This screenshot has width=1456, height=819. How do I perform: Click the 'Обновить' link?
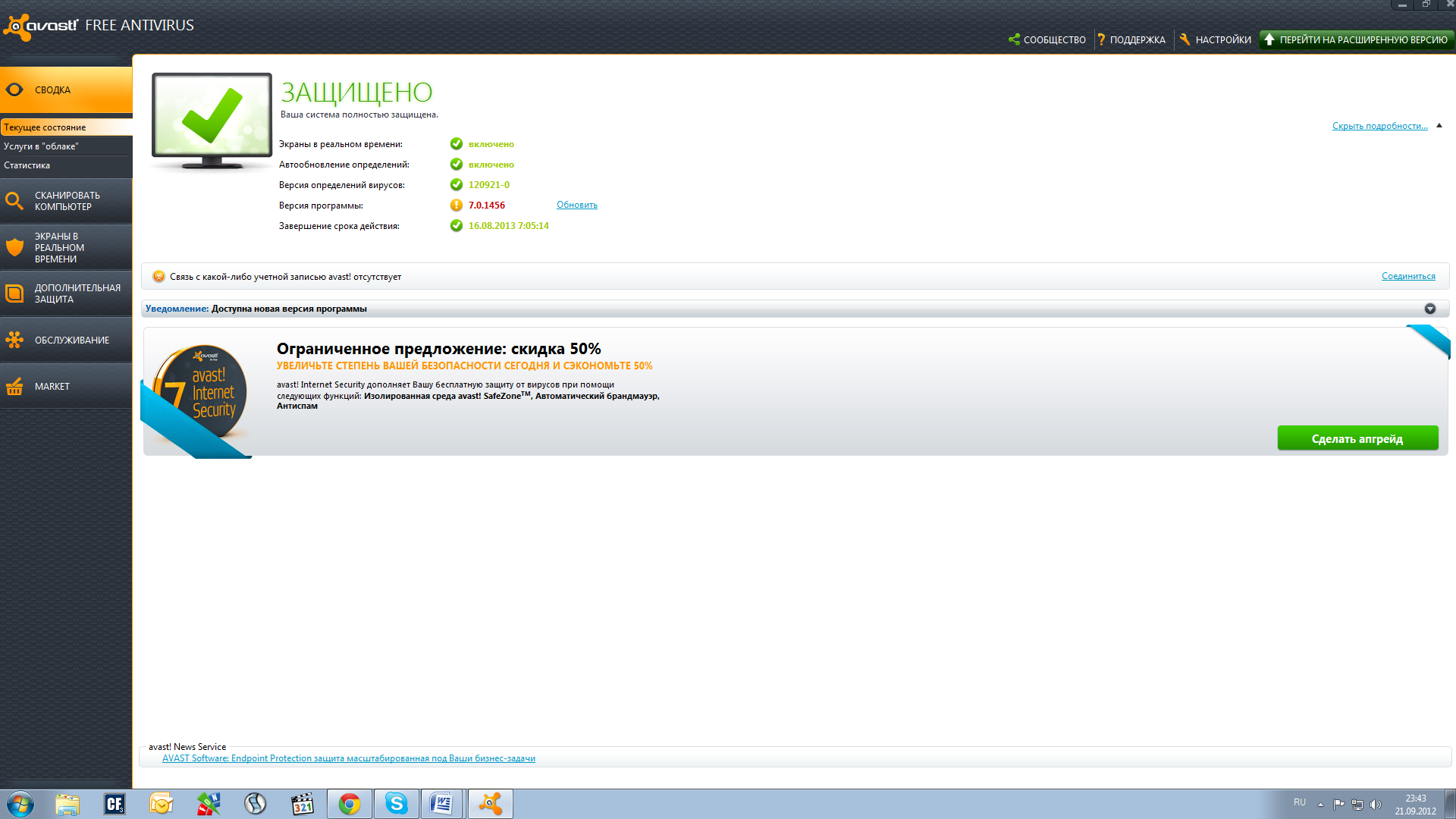click(577, 205)
